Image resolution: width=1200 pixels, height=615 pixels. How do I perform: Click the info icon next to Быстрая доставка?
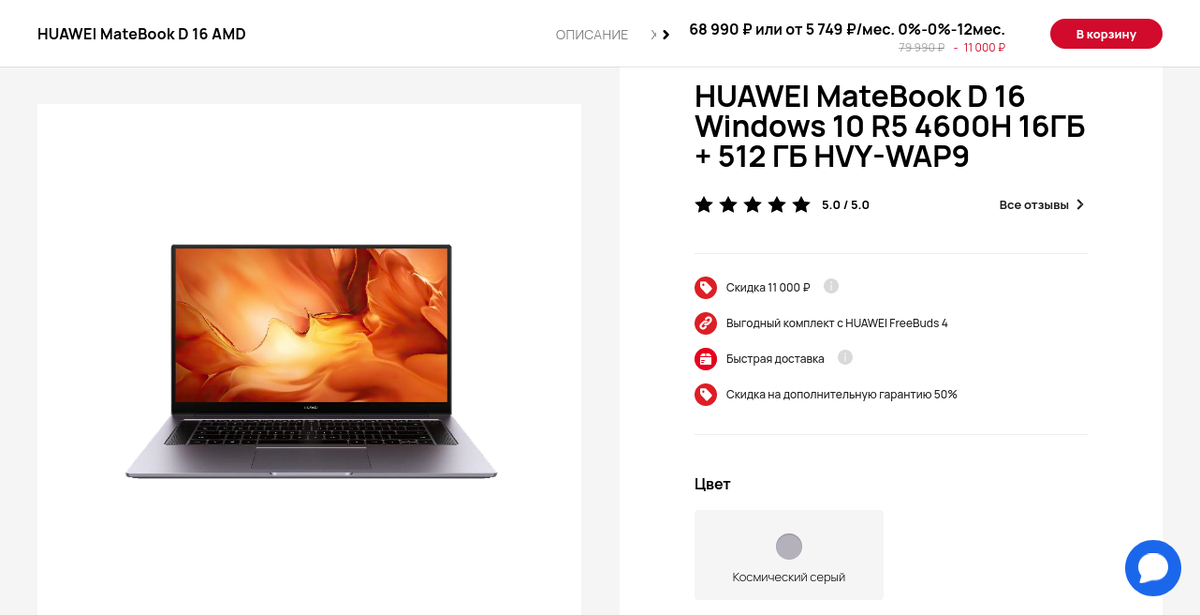coord(845,357)
